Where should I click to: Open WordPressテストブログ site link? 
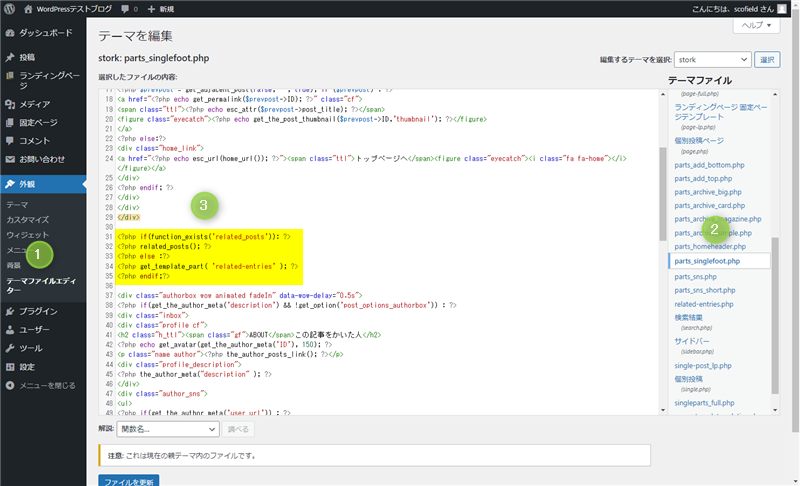[74, 9]
